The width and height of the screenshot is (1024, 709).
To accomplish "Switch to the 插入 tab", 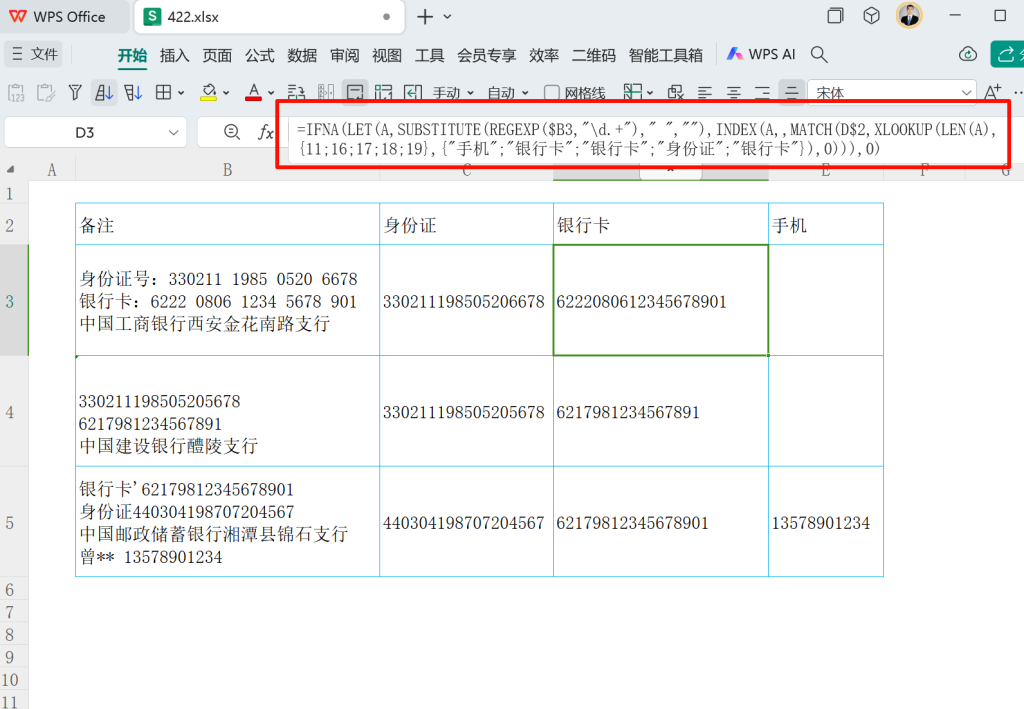I will click(x=174, y=55).
